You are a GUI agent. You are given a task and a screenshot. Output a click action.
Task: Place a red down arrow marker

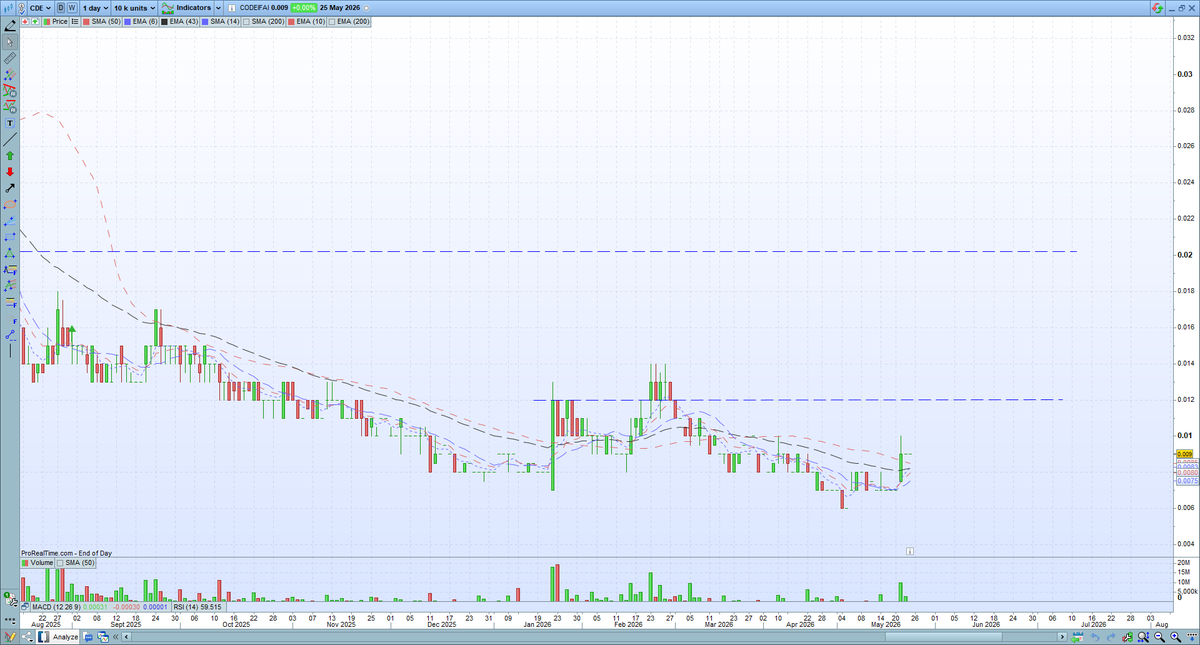coord(10,171)
